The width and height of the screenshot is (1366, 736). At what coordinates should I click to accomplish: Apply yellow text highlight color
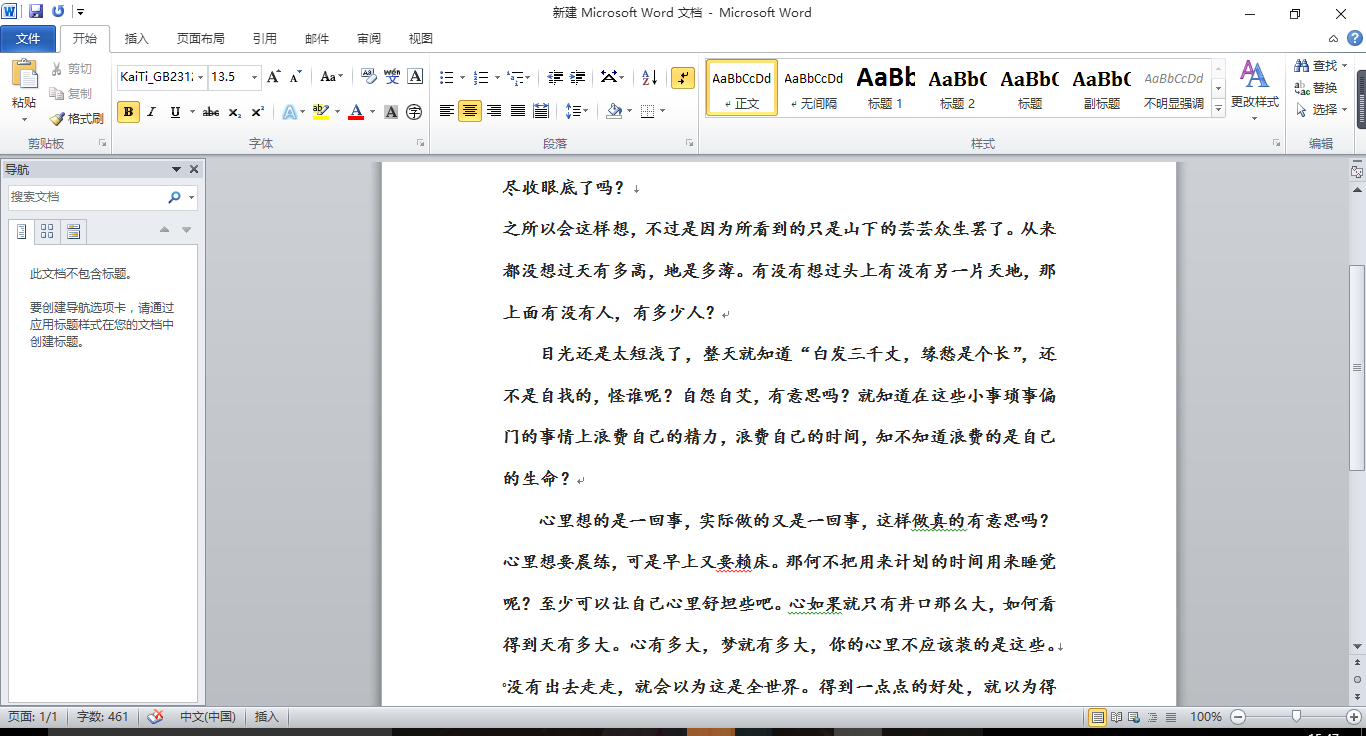(320, 112)
